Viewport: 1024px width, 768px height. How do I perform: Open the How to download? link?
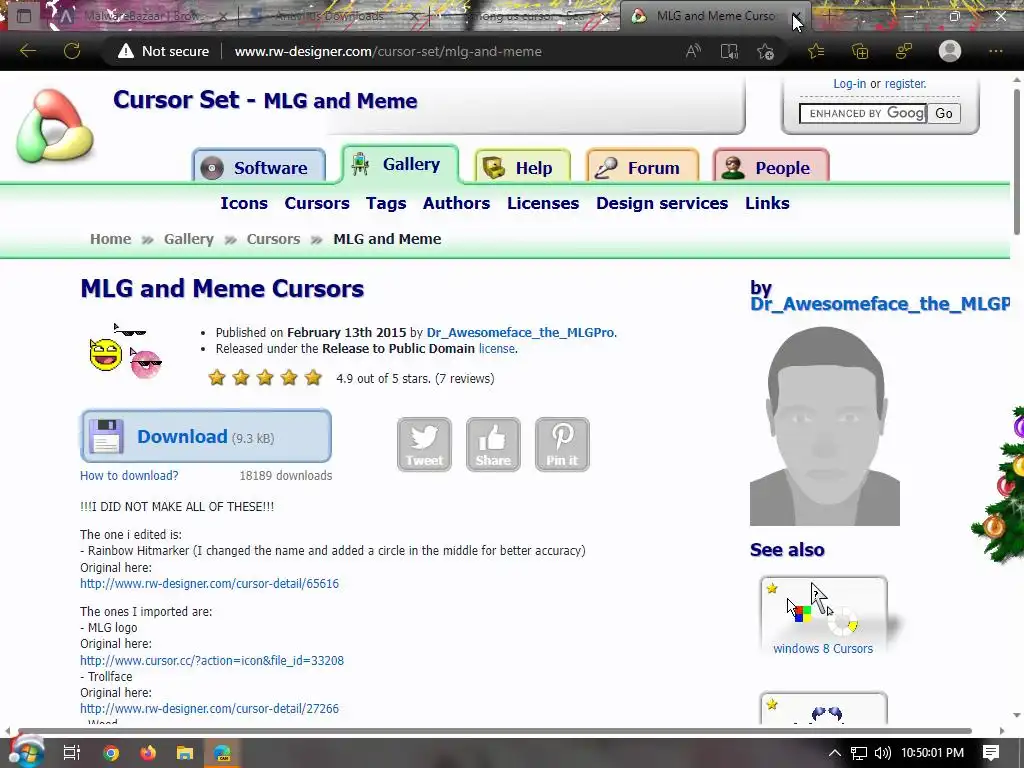tap(129, 475)
